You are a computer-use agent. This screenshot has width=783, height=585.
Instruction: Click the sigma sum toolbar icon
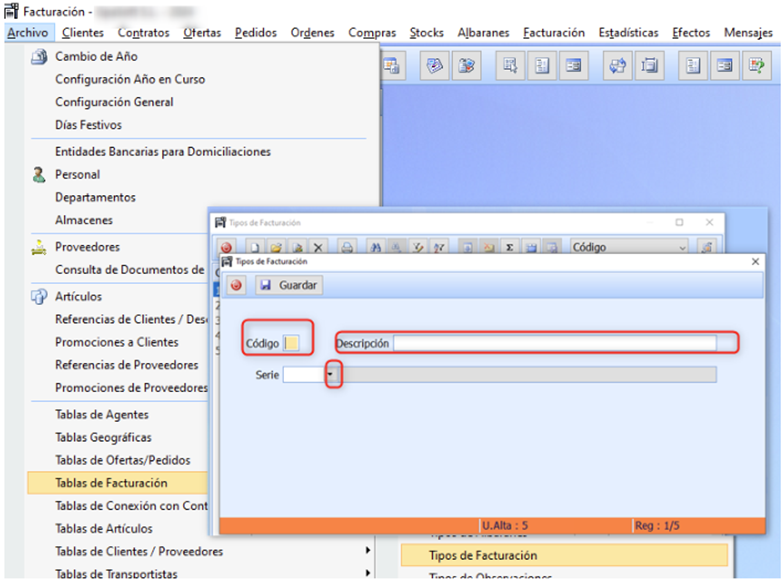tap(510, 247)
